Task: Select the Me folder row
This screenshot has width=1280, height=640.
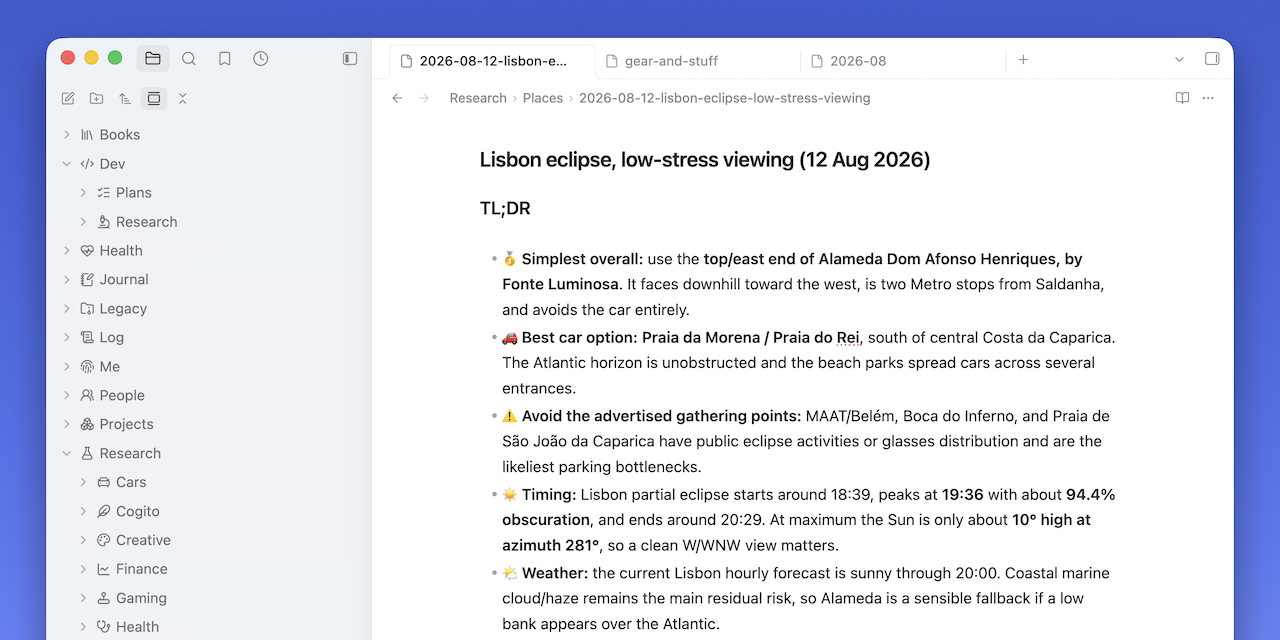Action: click(208, 366)
